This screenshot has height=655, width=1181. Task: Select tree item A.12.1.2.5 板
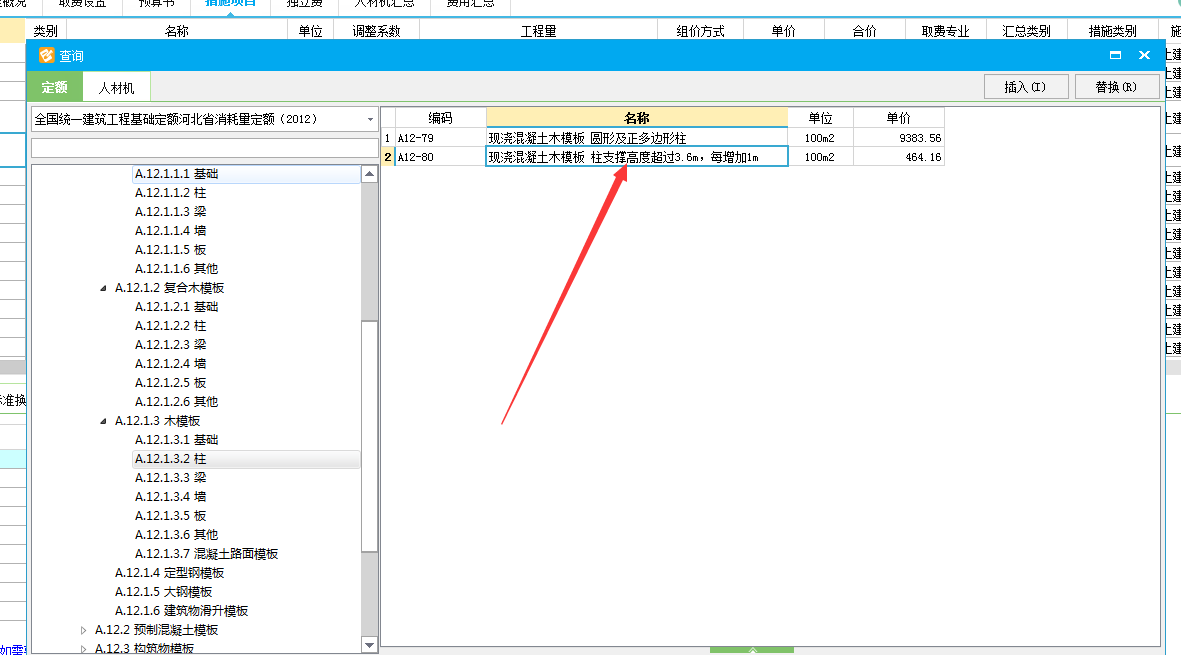(171, 383)
